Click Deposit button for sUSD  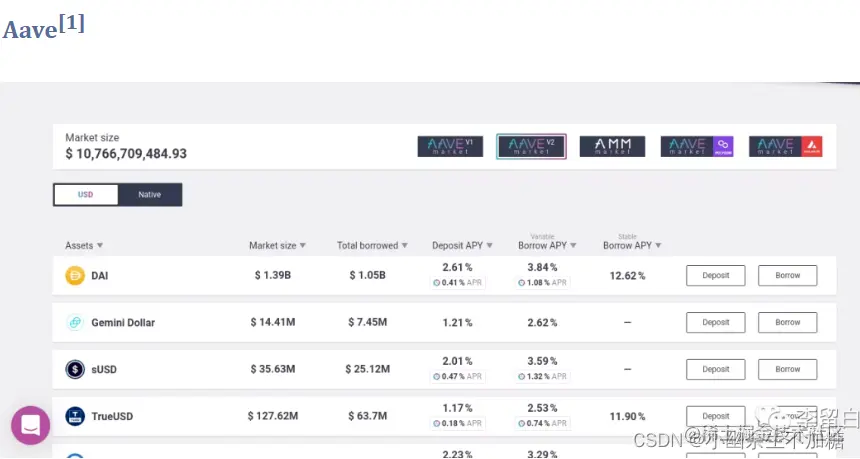(716, 370)
